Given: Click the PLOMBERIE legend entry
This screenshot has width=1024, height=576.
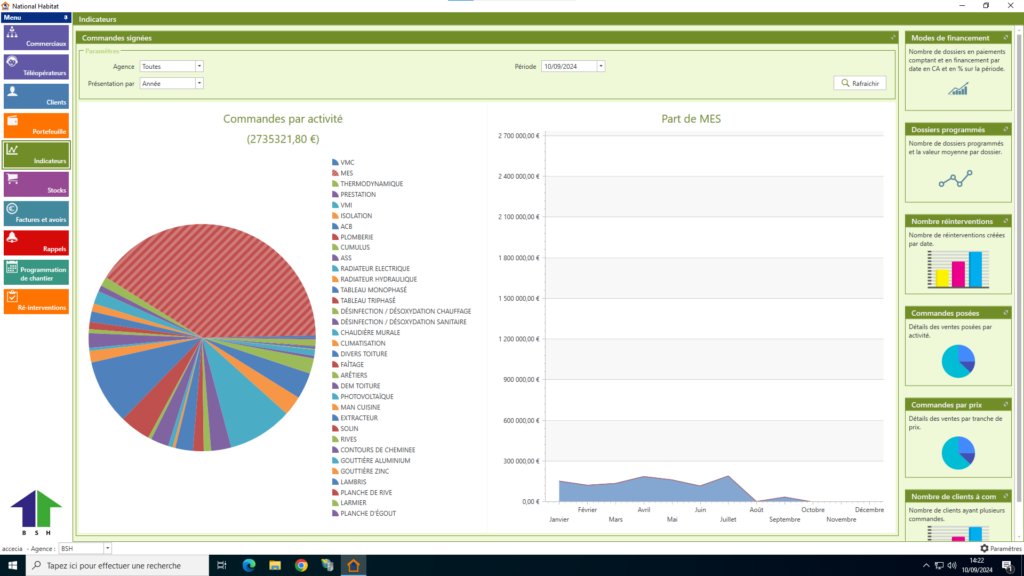Looking at the screenshot, I should (x=353, y=237).
